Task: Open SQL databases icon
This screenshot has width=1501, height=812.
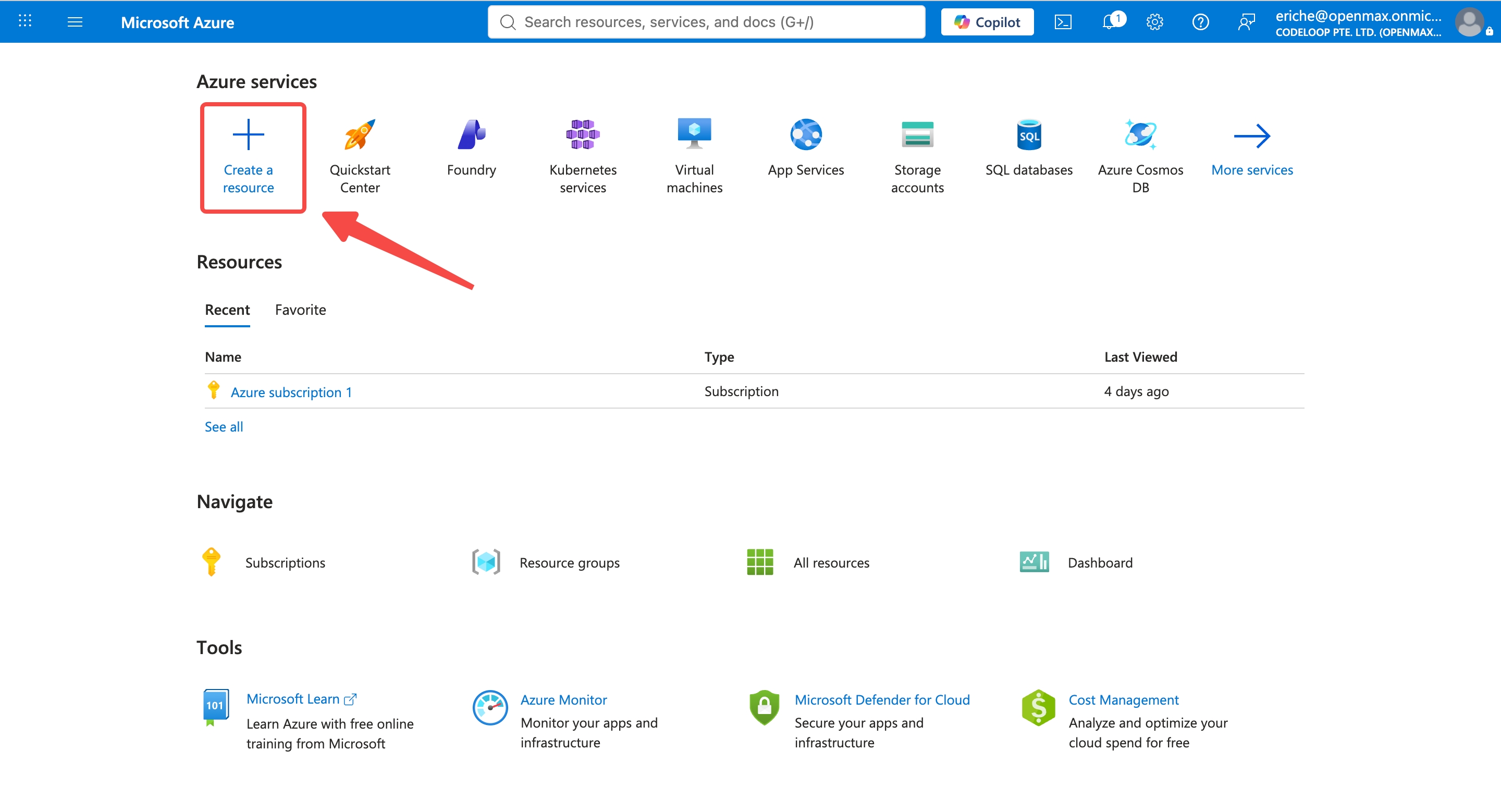Action: pyautogui.click(x=1029, y=134)
